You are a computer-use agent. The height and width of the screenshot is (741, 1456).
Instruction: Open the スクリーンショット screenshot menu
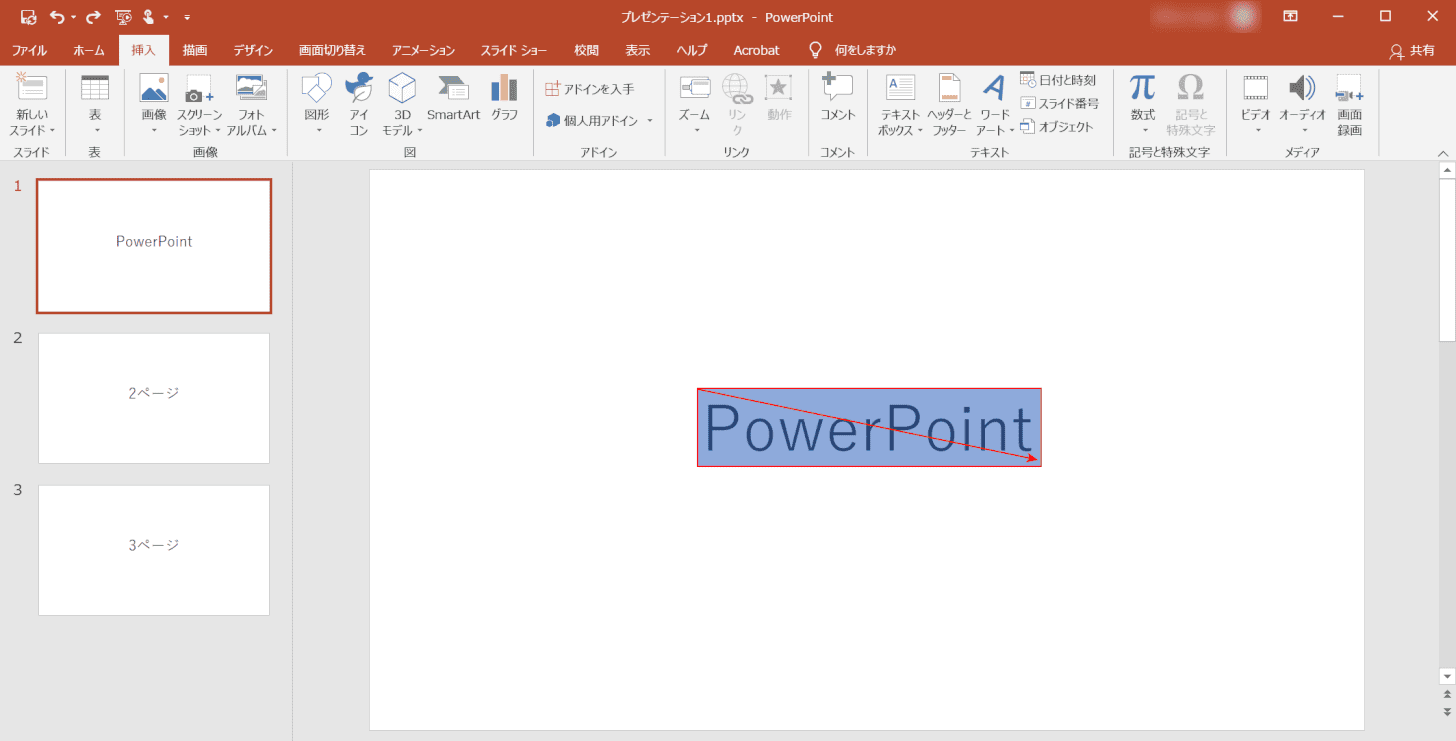(x=200, y=105)
